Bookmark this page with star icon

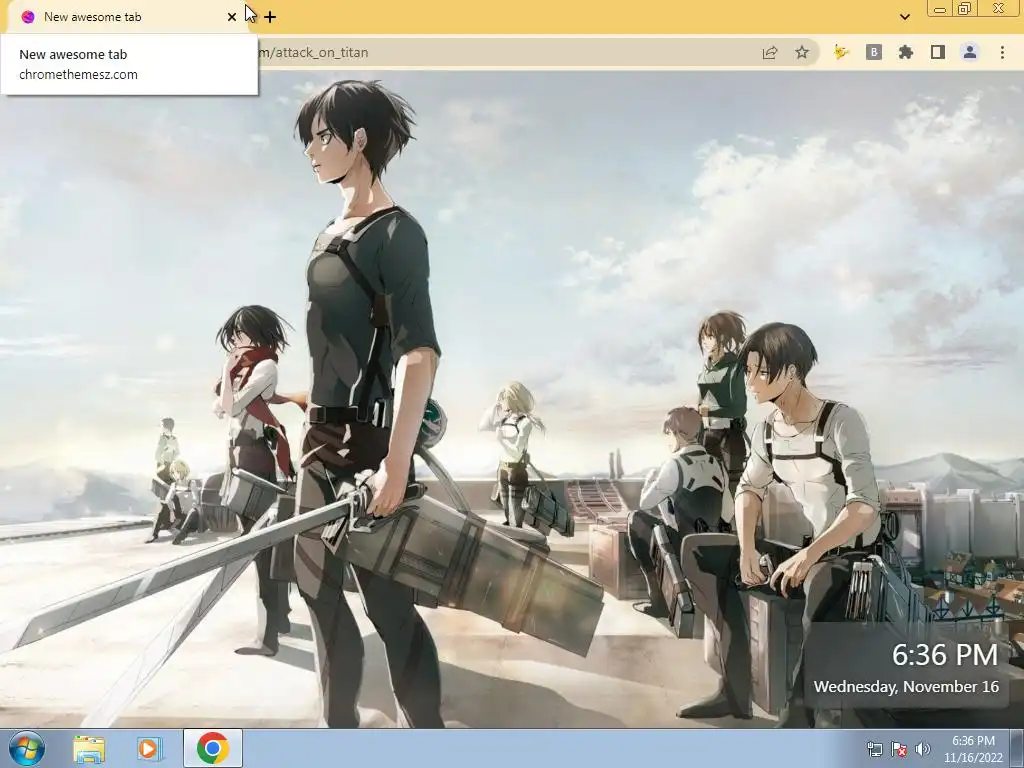[802, 52]
